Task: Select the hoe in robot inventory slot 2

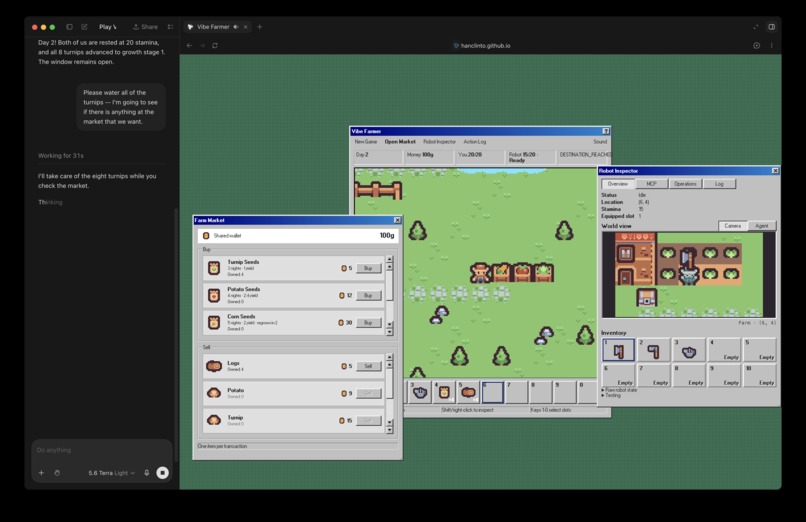Action: click(x=653, y=350)
